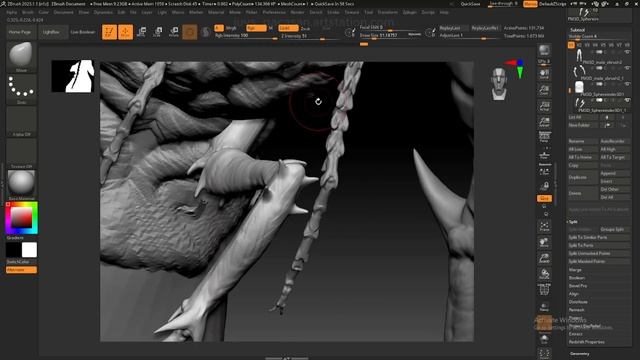
Task: Toggle visibility of PM3D_male_zbrush2 subtool
Action: pos(627,52)
